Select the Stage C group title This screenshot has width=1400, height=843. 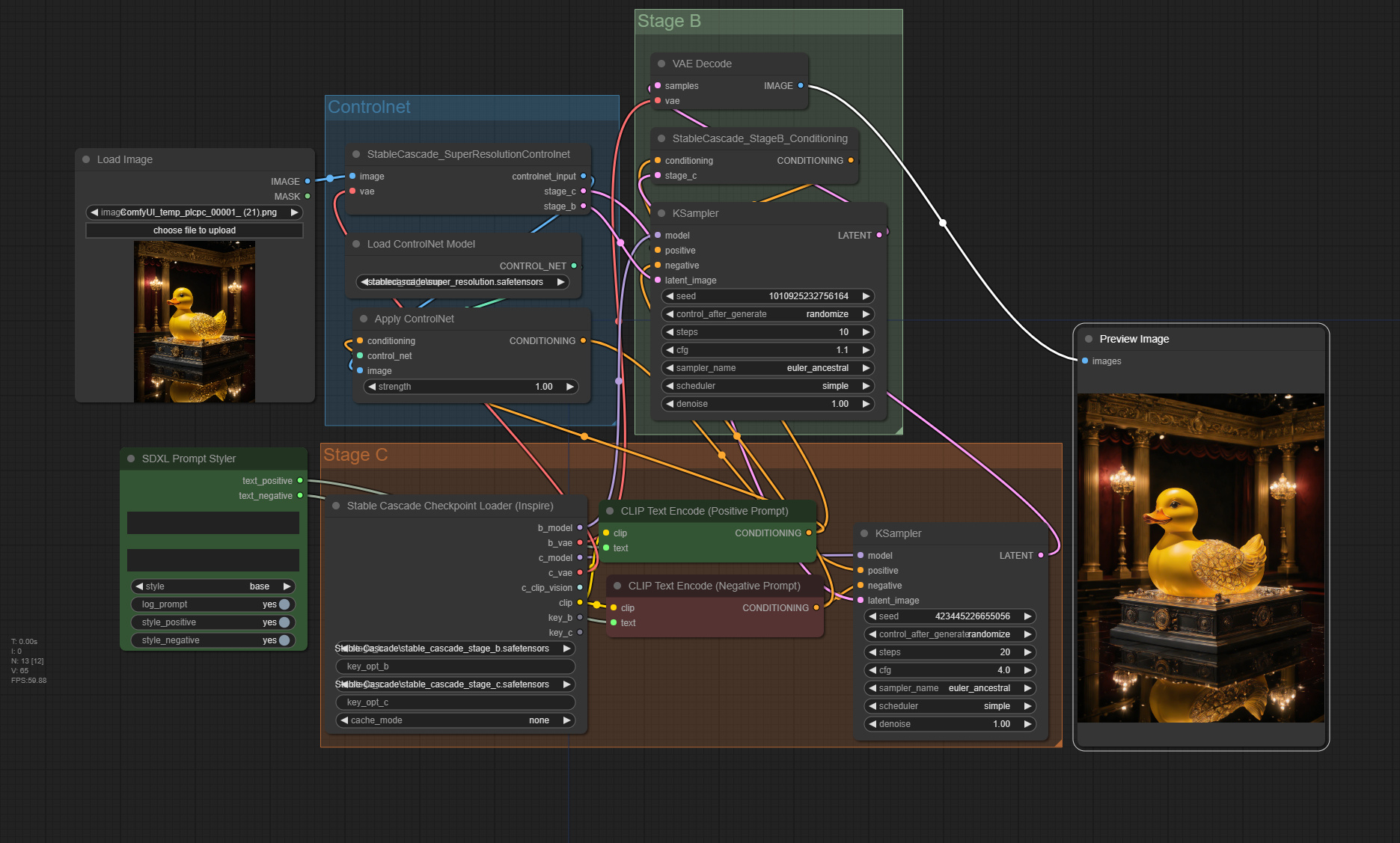[355, 455]
